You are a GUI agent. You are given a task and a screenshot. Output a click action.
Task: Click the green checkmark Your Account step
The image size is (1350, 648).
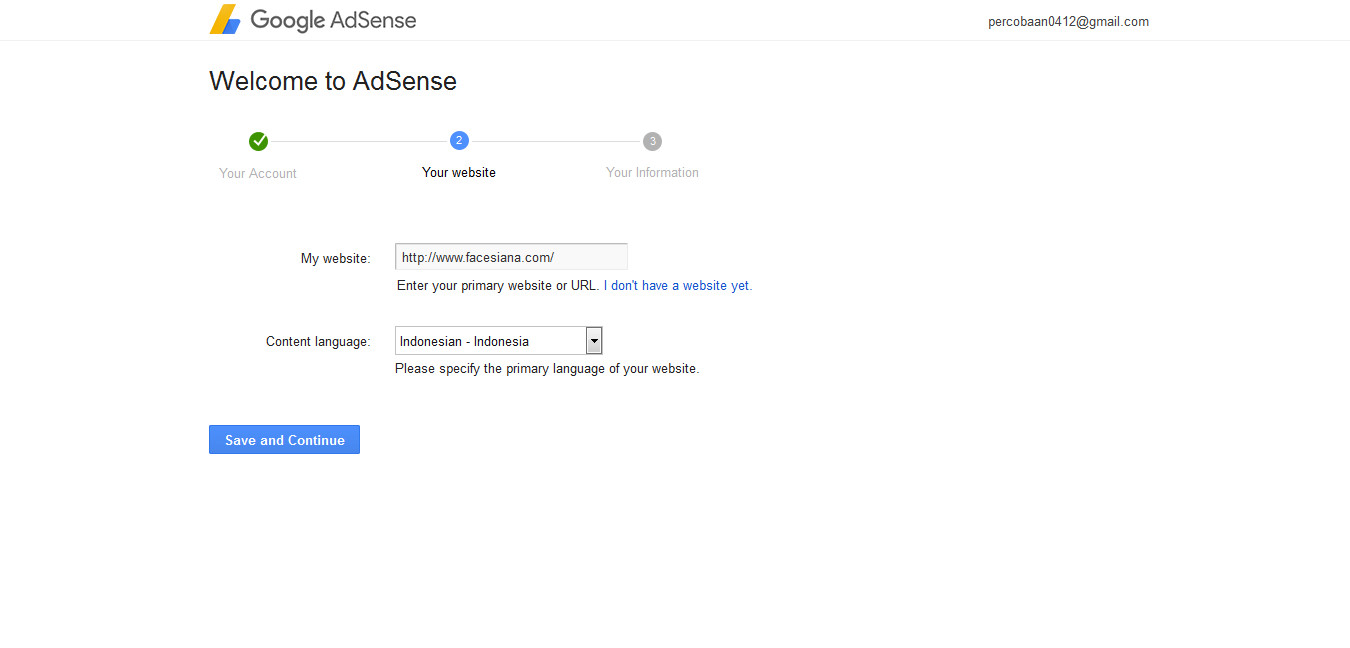tap(258, 141)
